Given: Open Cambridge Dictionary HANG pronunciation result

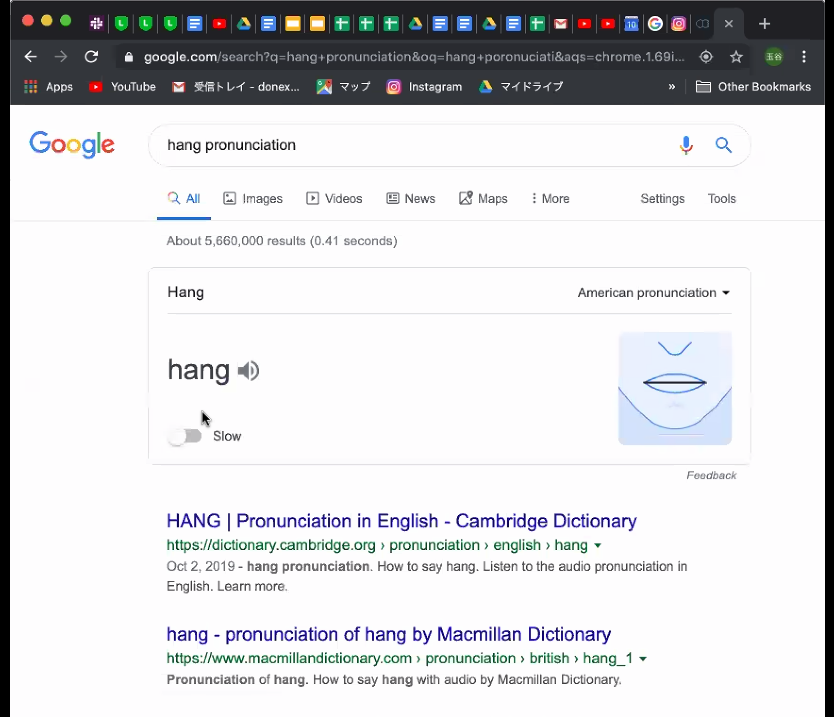Looking at the screenshot, I should click(402, 521).
